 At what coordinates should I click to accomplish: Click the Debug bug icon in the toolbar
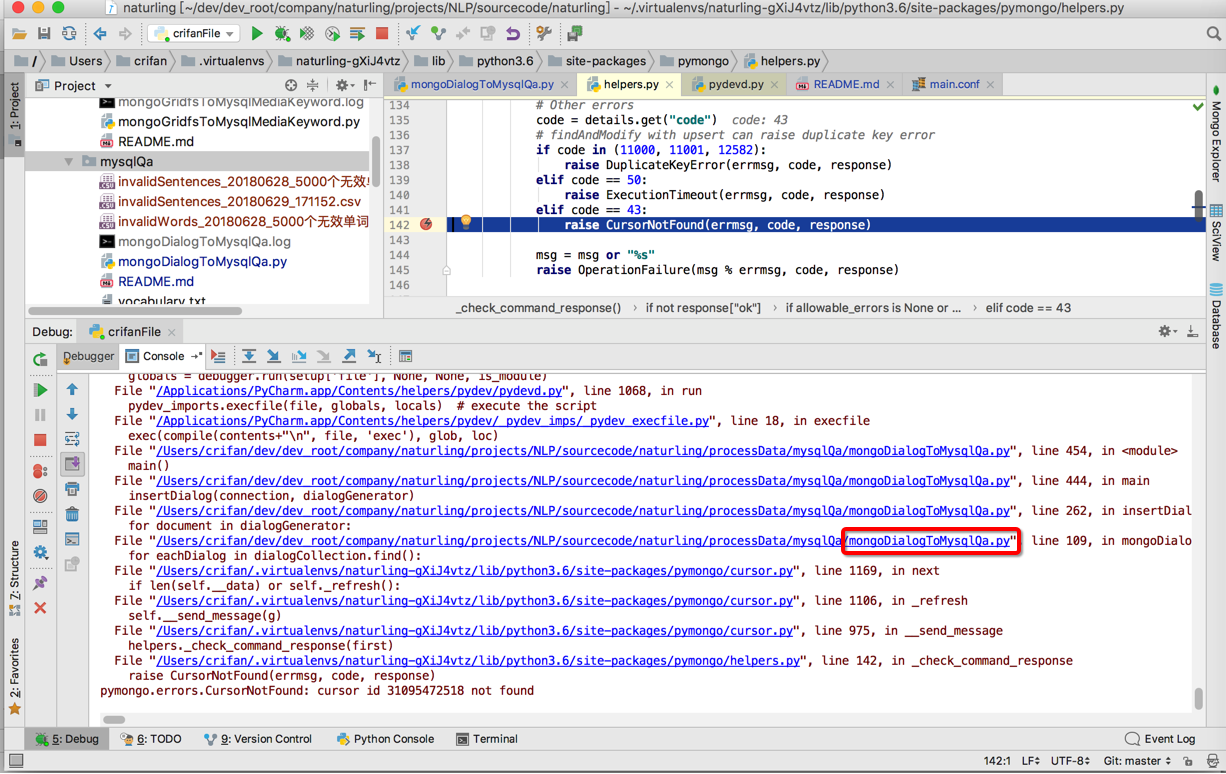pyautogui.click(x=282, y=33)
